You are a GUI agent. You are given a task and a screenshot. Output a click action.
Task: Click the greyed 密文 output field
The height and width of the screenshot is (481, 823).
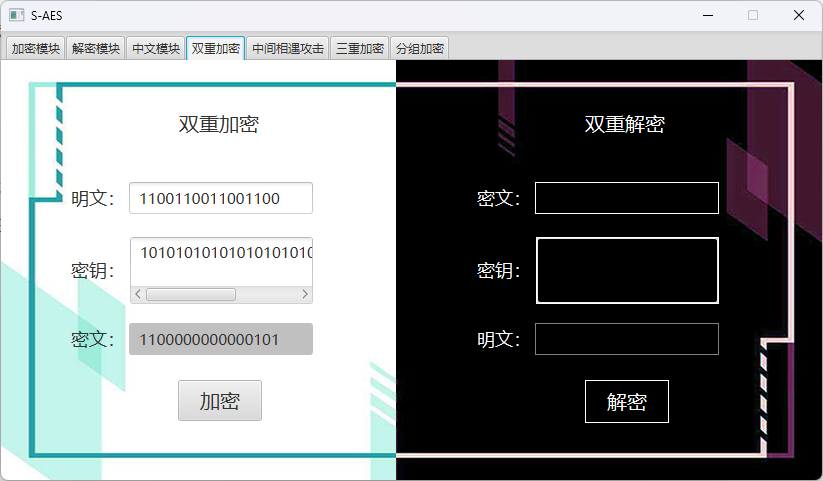click(x=221, y=339)
